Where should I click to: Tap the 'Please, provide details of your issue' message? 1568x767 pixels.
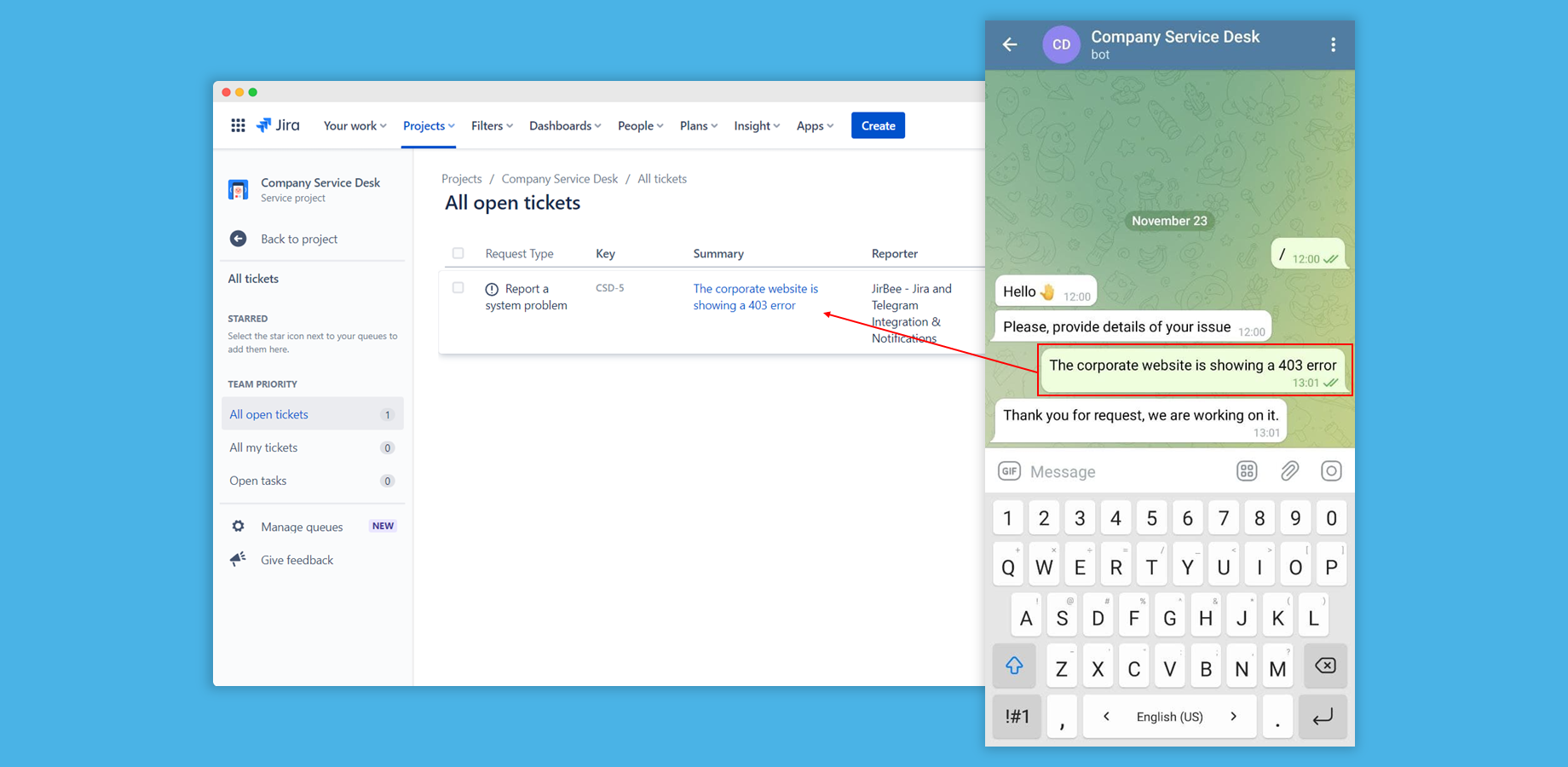click(1133, 327)
